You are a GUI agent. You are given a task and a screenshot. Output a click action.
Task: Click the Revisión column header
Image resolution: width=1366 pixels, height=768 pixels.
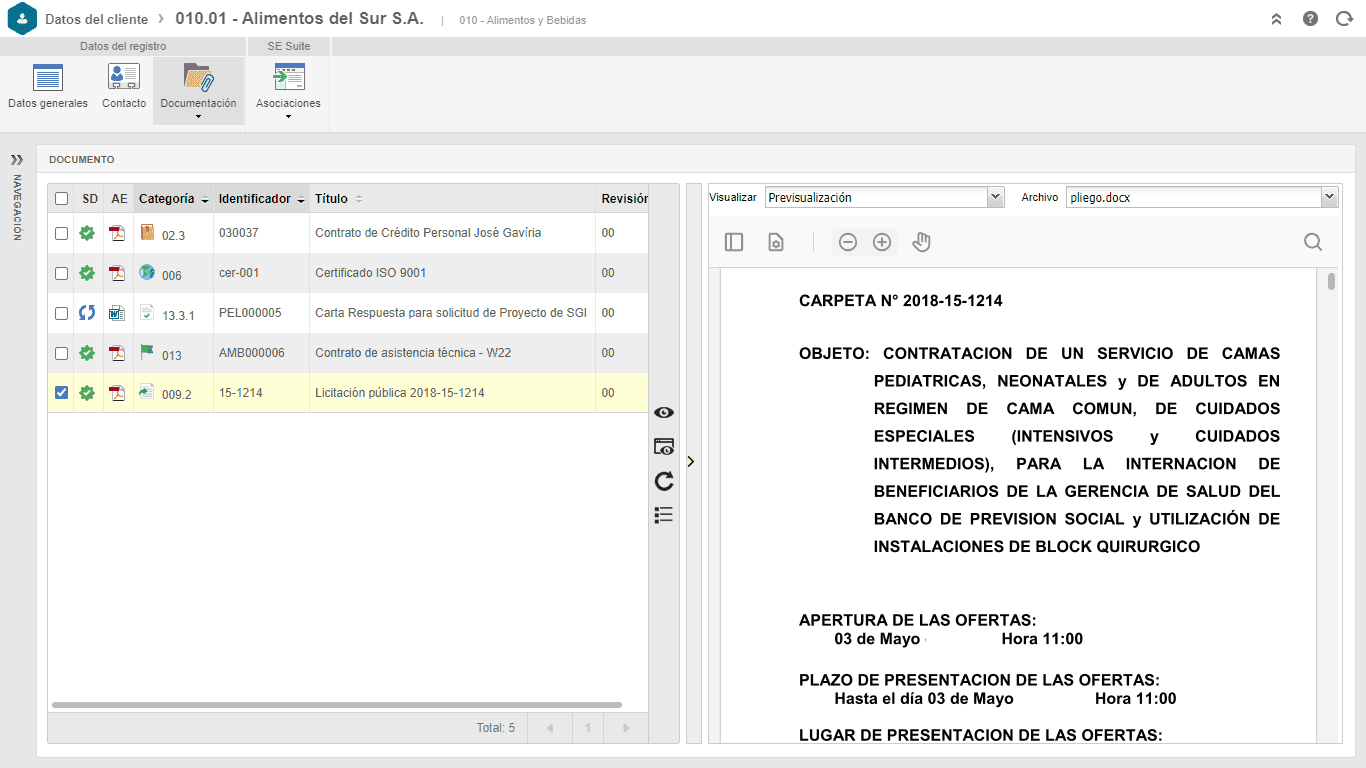(x=624, y=199)
